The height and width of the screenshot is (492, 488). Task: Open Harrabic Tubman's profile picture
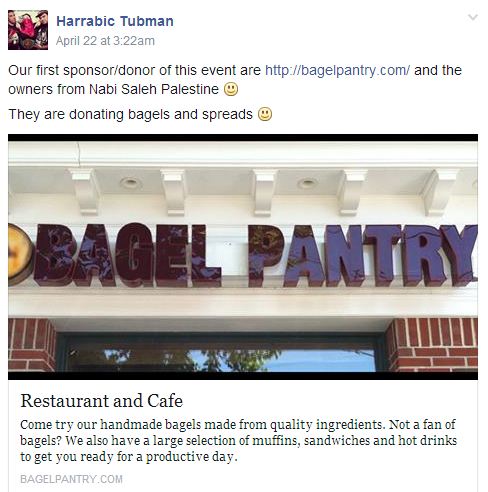point(28,30)
